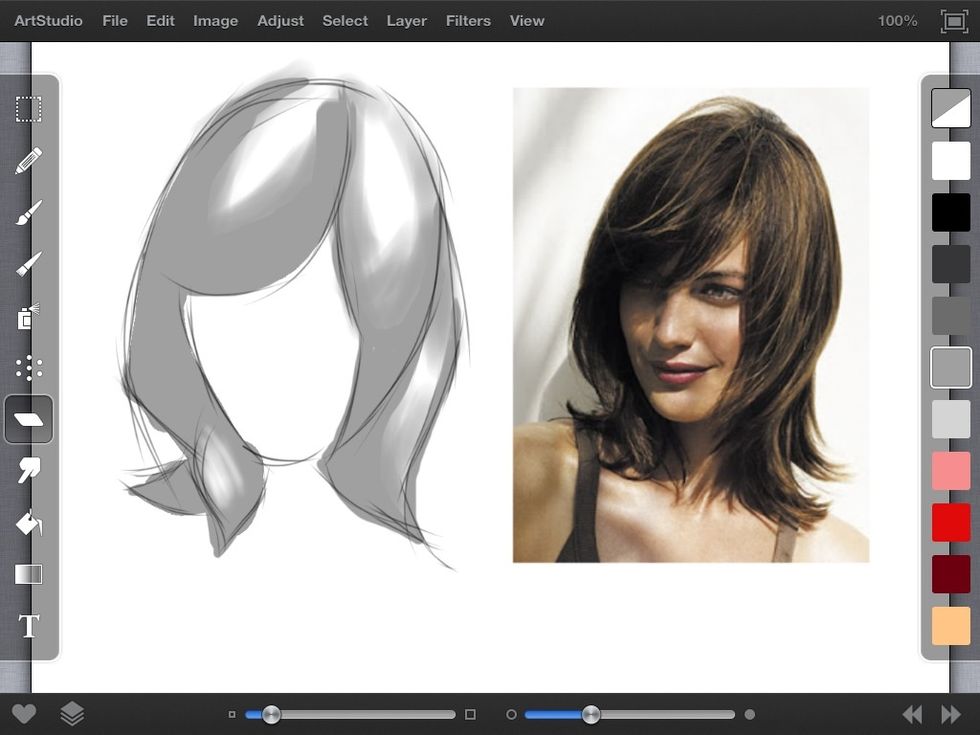Pick the black color swatch
Image resolution: width=980 pixels, height=735 pixels.
pyautogui.click(x=951, y=212)
